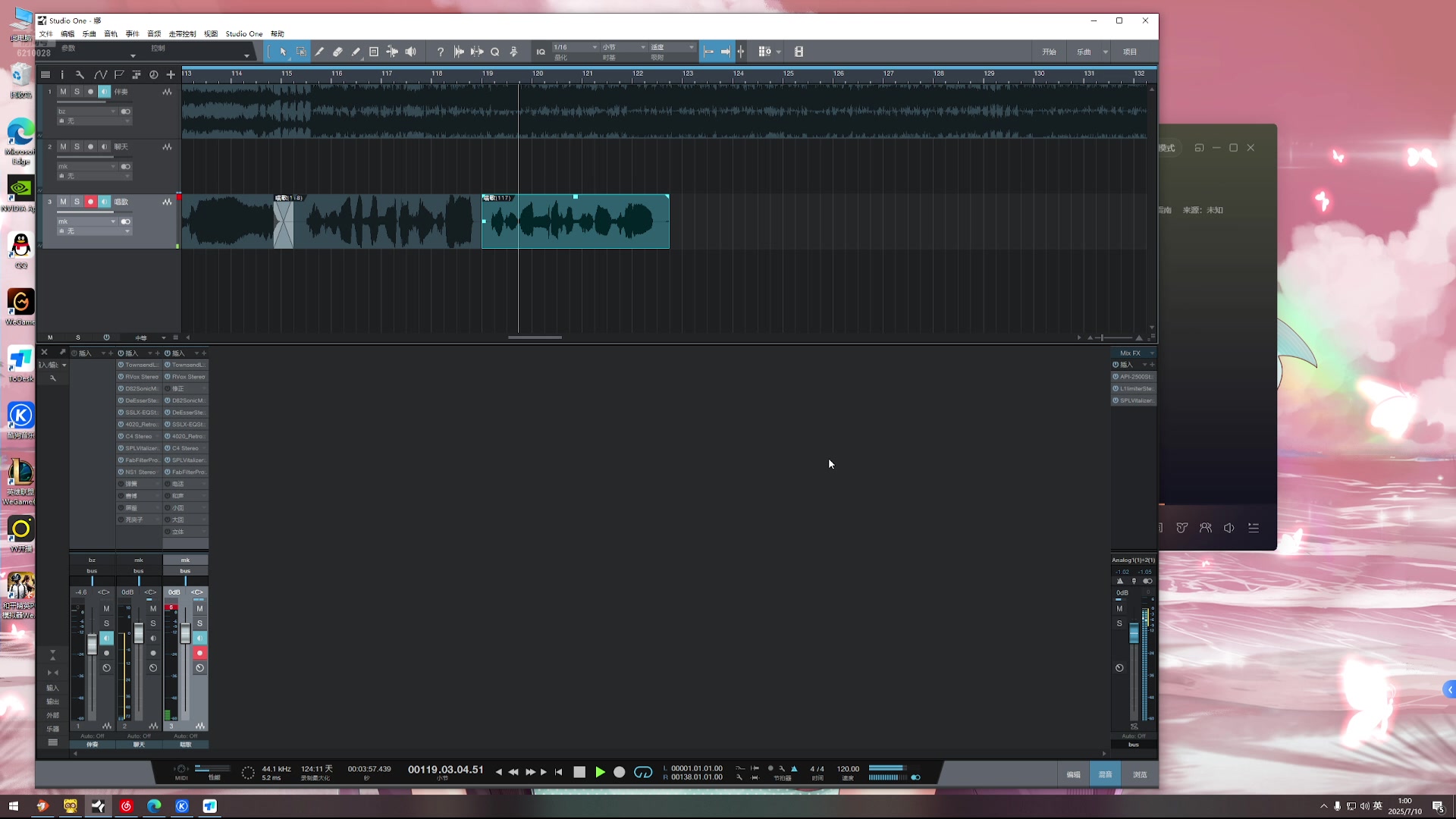Toggle the loop button in transport
This screenshot has height=819, width=1456.
(643, 772)
